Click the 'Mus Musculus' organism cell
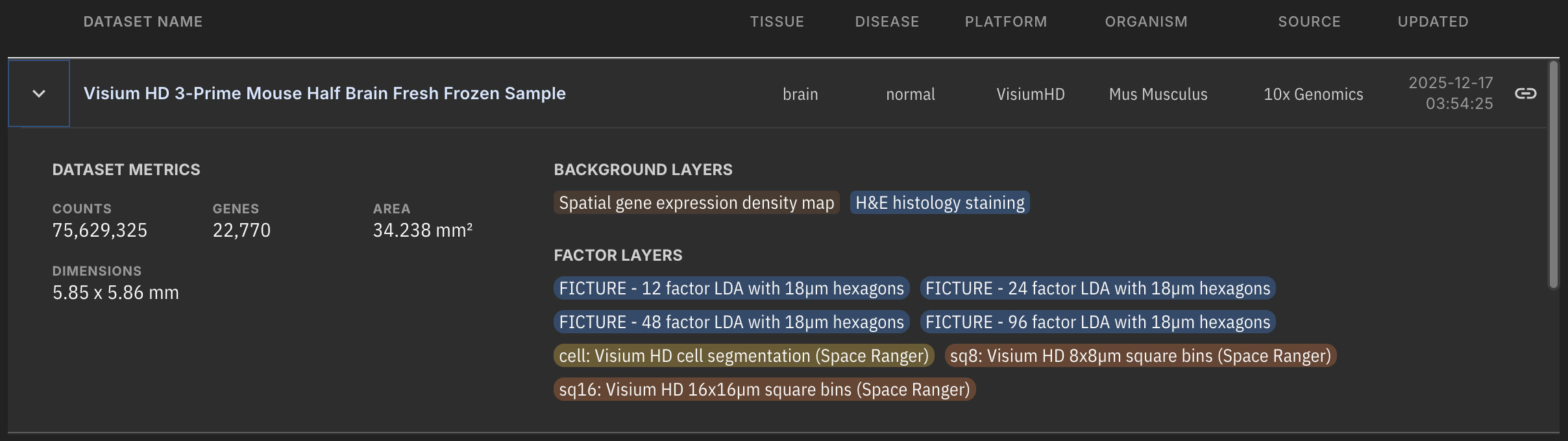The image size is (1568, 441). click(x=1158, y=94)
